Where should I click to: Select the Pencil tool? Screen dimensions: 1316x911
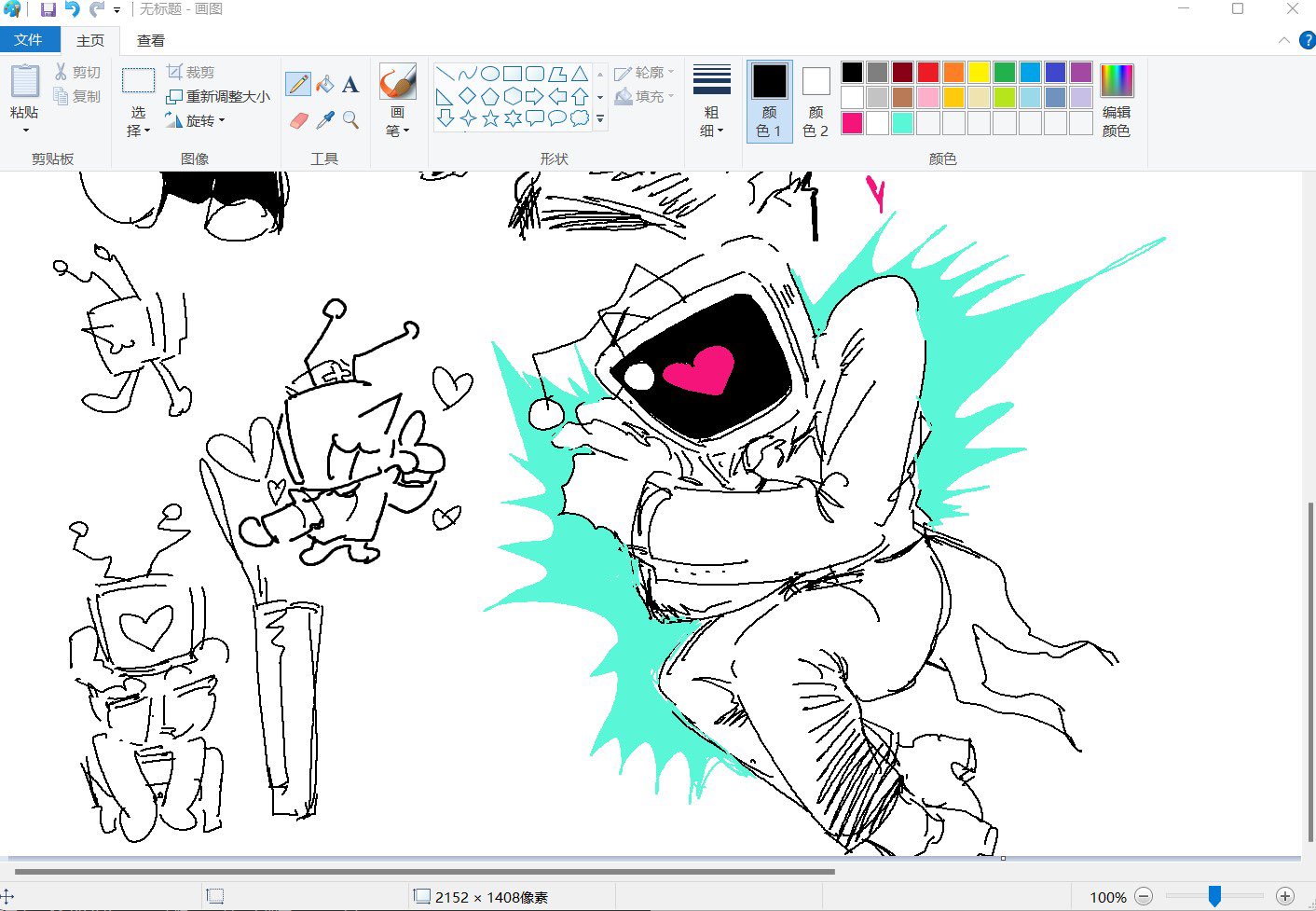pyautogui.click(x=298, y=84)
